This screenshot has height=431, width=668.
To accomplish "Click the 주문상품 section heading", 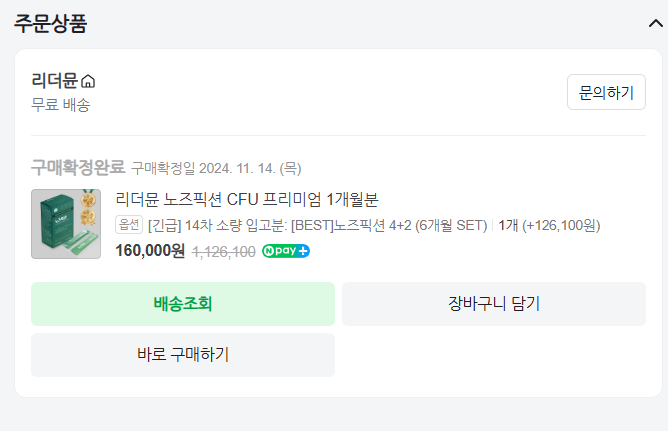I will pos(50,23).
